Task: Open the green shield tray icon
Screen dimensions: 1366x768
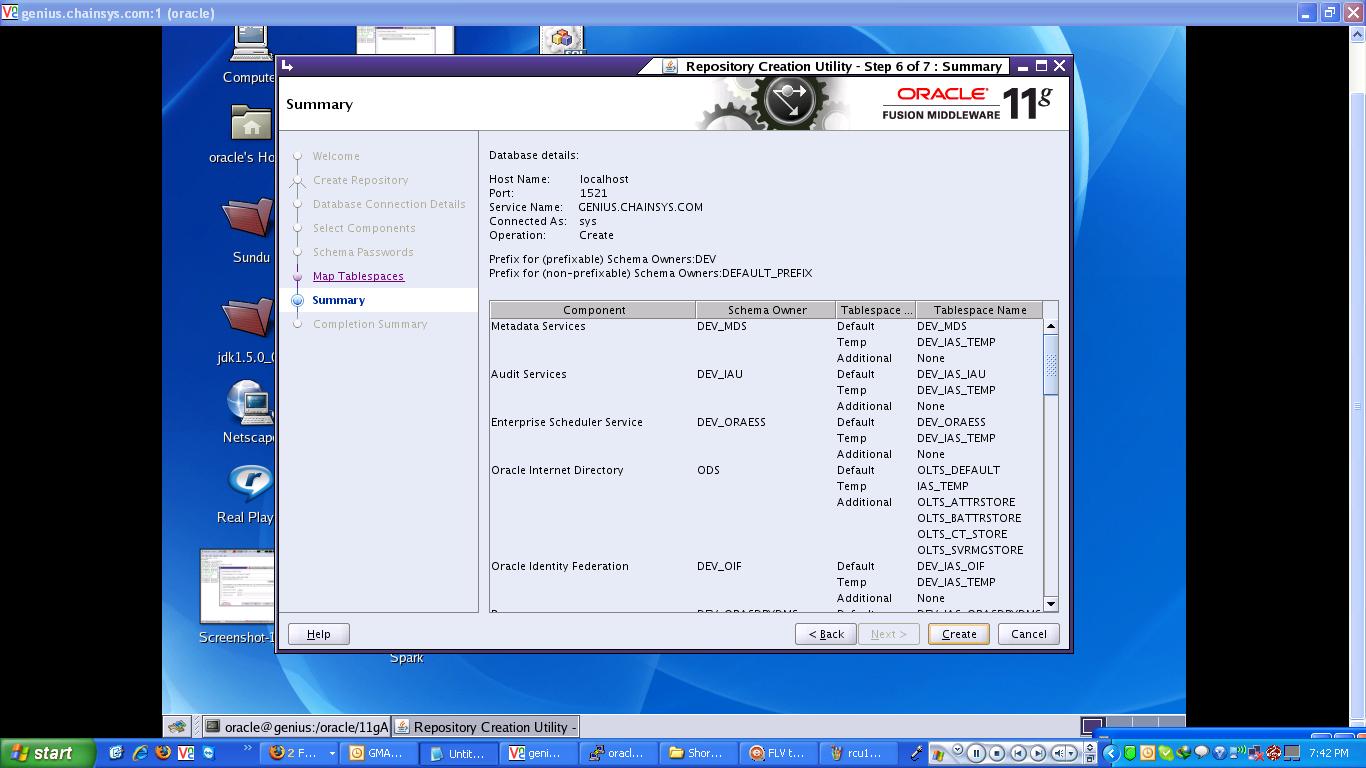Action: point(1130,753)
